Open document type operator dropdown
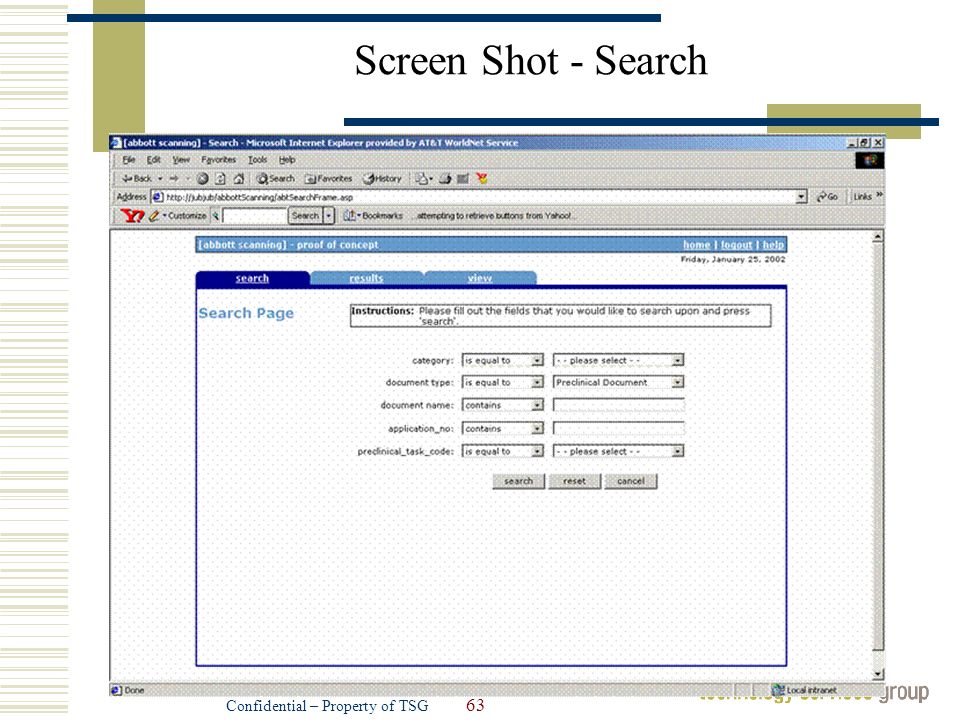The height and width of the screenshot is (720, 960). pos(503,382)
